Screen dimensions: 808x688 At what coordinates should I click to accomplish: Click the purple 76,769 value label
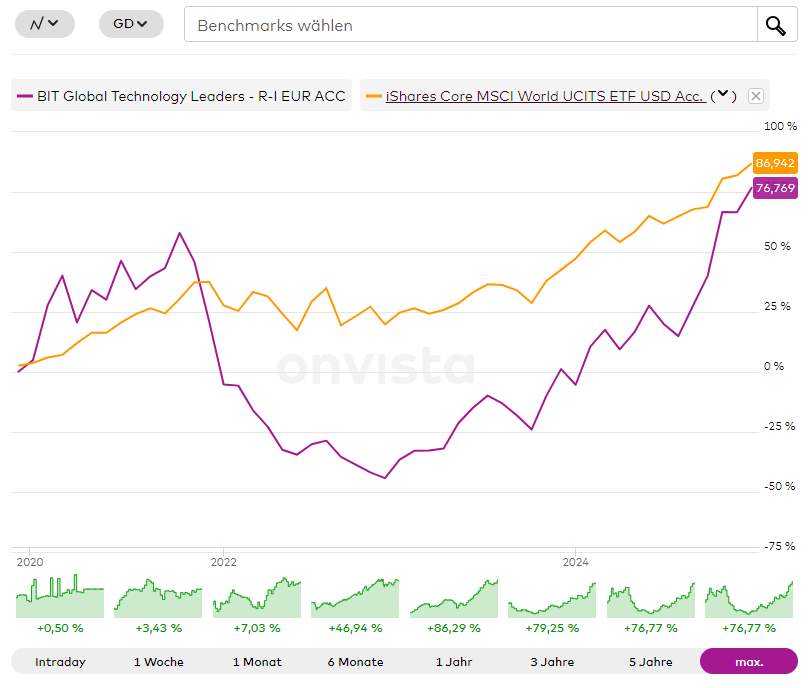click(775, 188)
